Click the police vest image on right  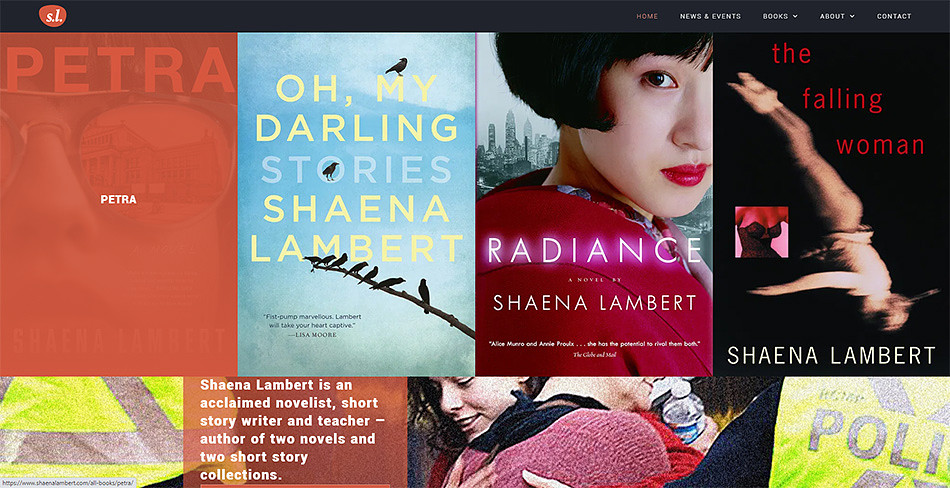point(863,432)
